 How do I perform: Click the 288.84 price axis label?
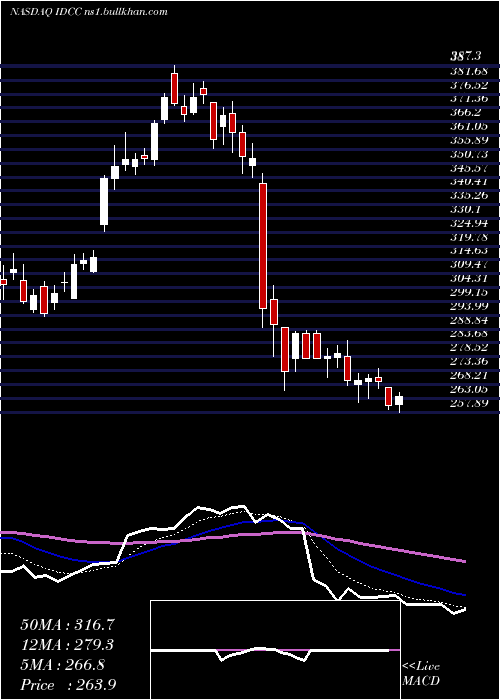tap(470, 320)
